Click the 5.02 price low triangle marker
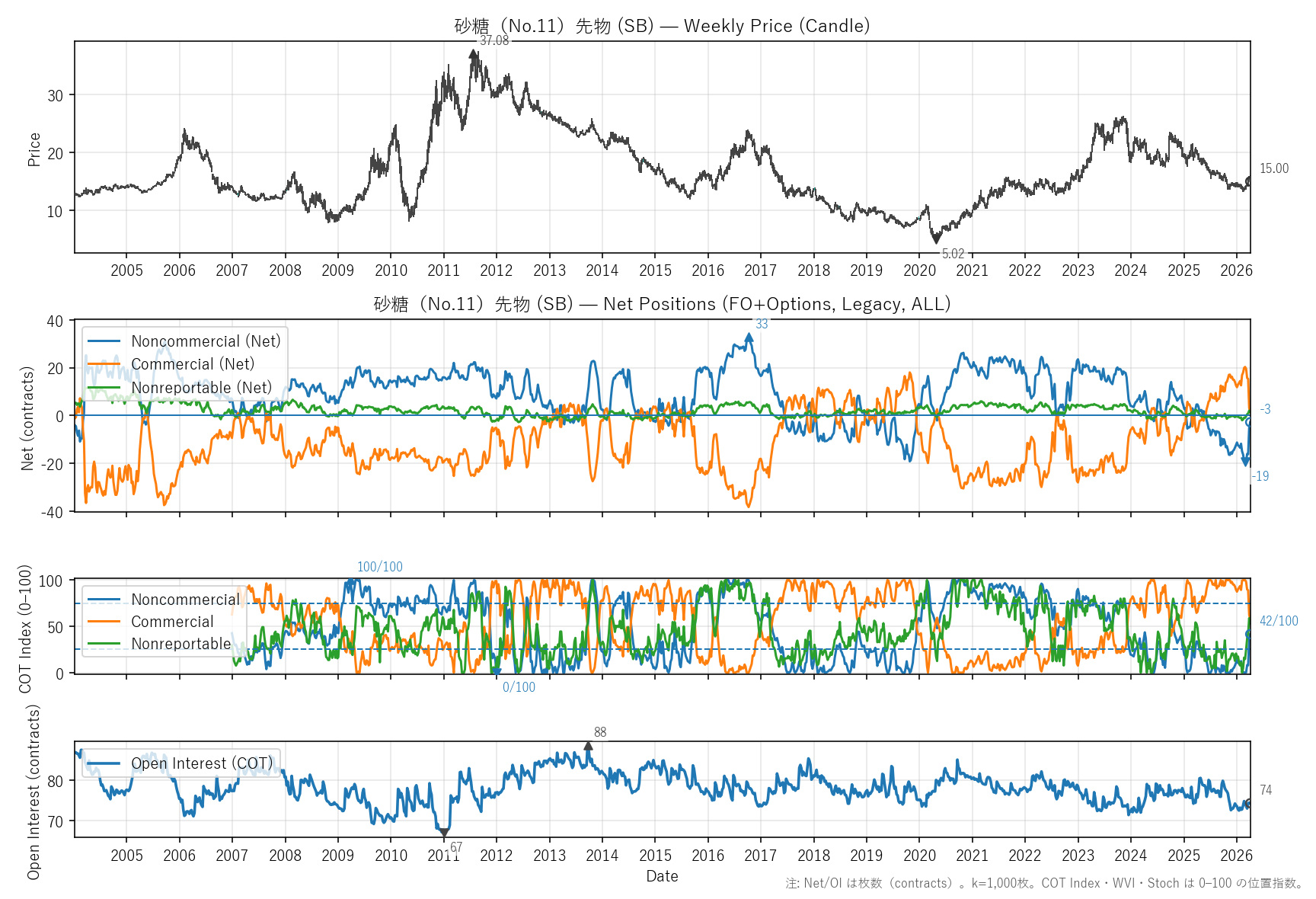The image size is (1316, 899). click(936, 239)
